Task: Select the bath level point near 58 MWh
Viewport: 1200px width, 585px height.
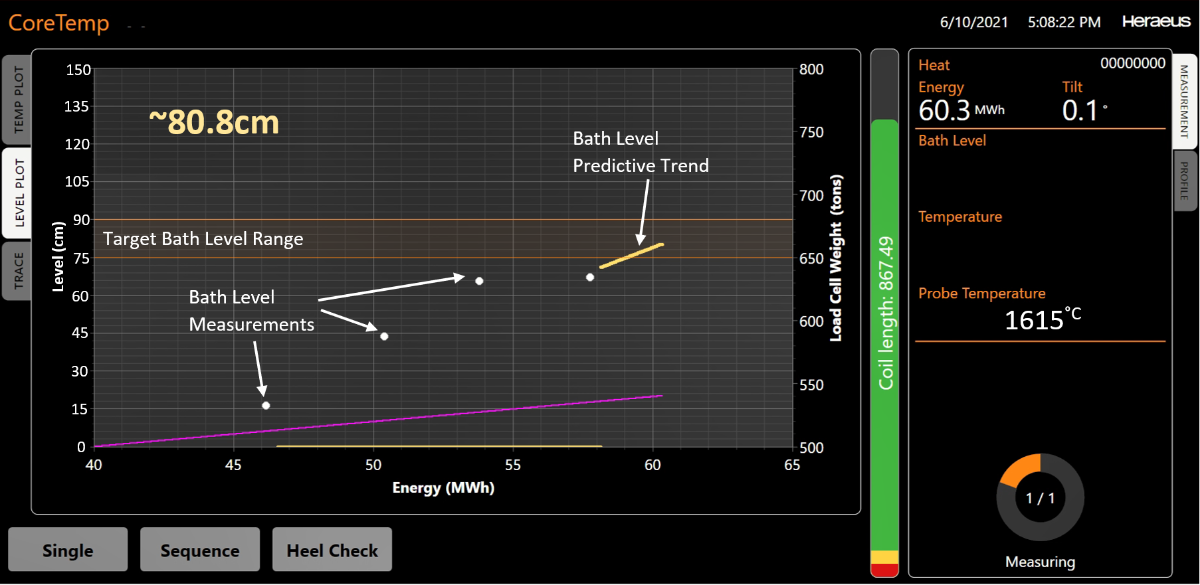Action: pyautogui.click(x=590, y=277)
